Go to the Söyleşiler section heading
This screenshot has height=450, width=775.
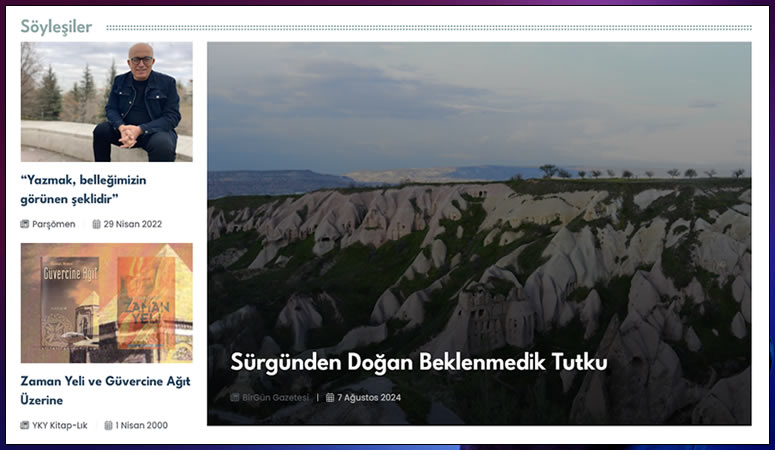click(x=56, y=27)
